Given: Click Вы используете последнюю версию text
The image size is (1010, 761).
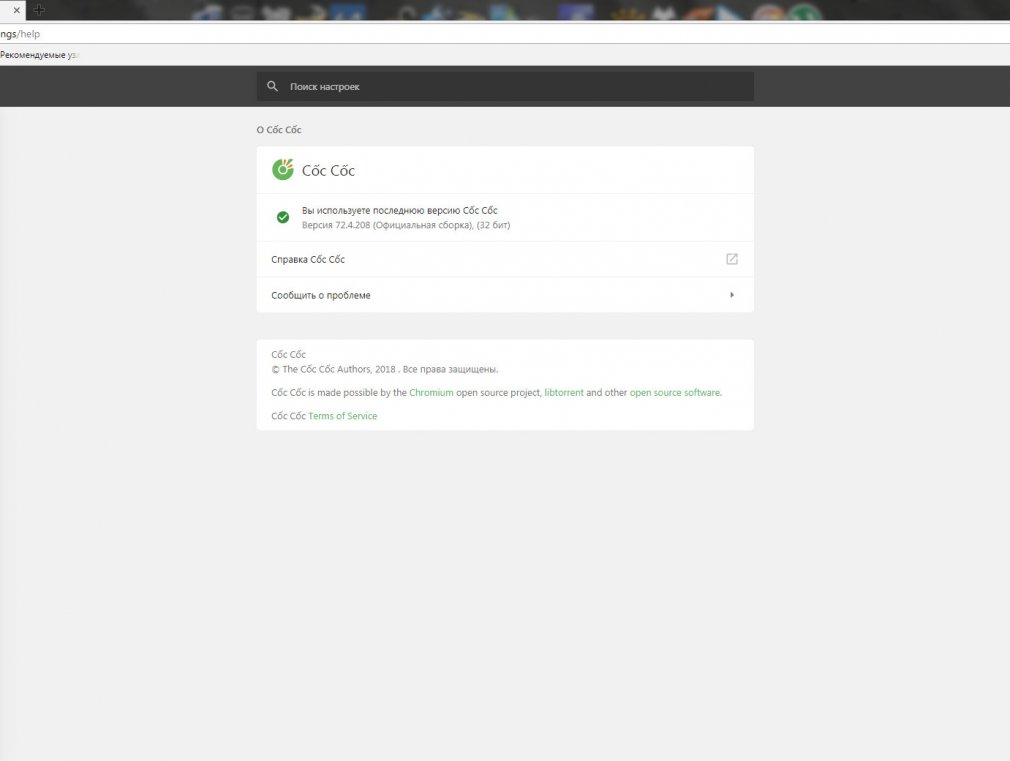Looking at the screenshot, I should pyautogui.click(x=399, y=210).
